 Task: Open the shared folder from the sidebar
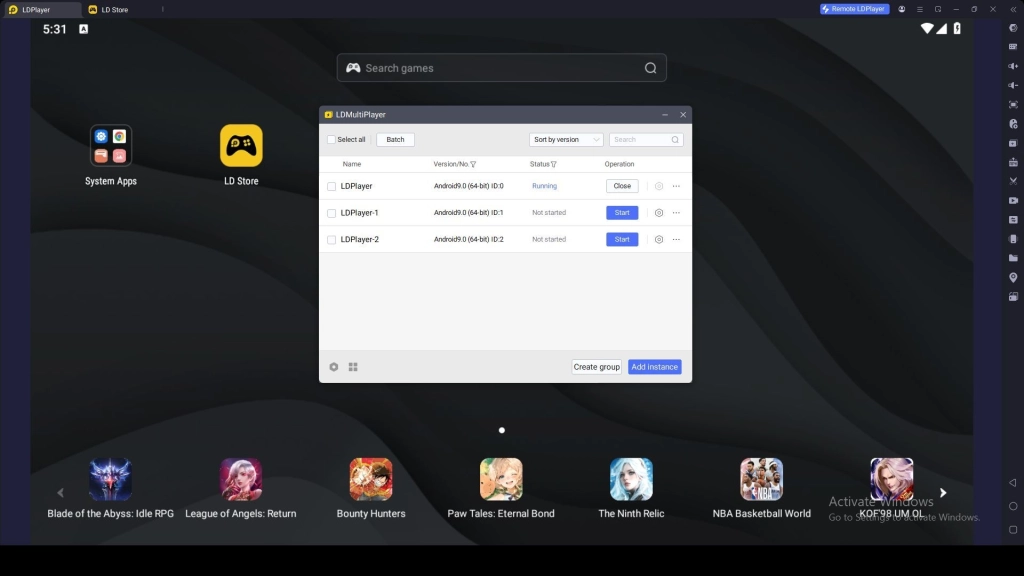[1012, 258]
